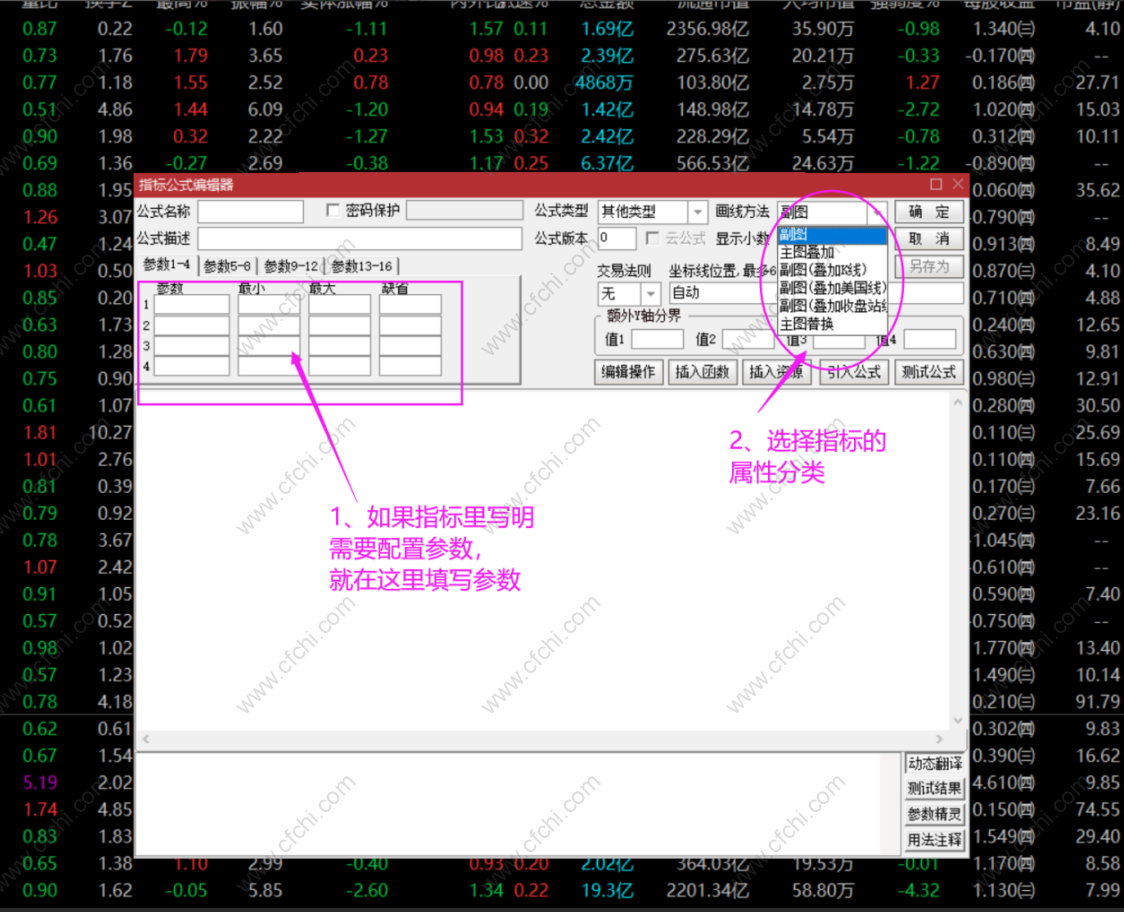This screenshot has height=912, width=1124.
Task: Open the 动态翻译 panel button
Action: (x=934, y=764)
